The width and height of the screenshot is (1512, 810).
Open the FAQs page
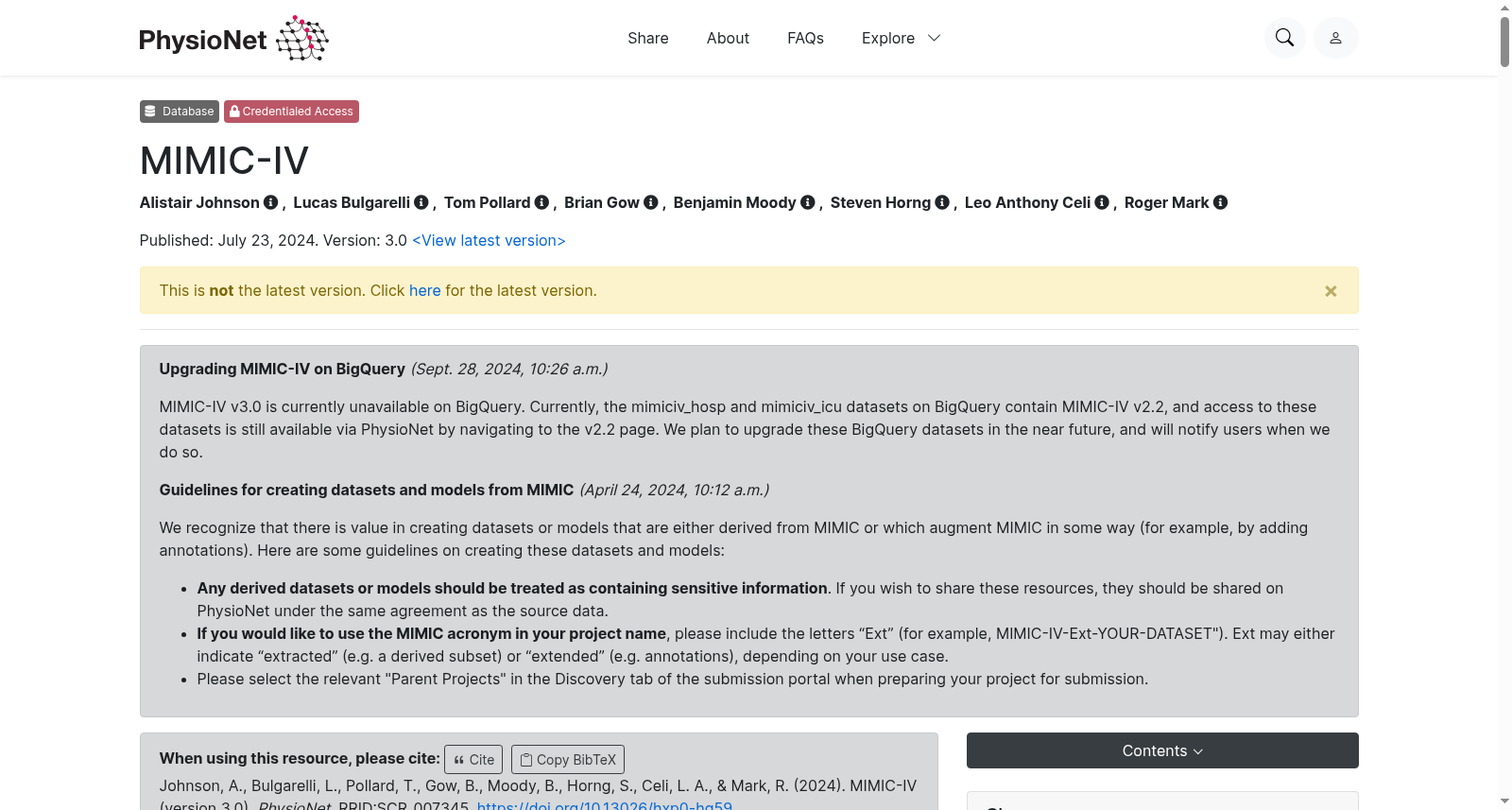(x=805, y=38)
